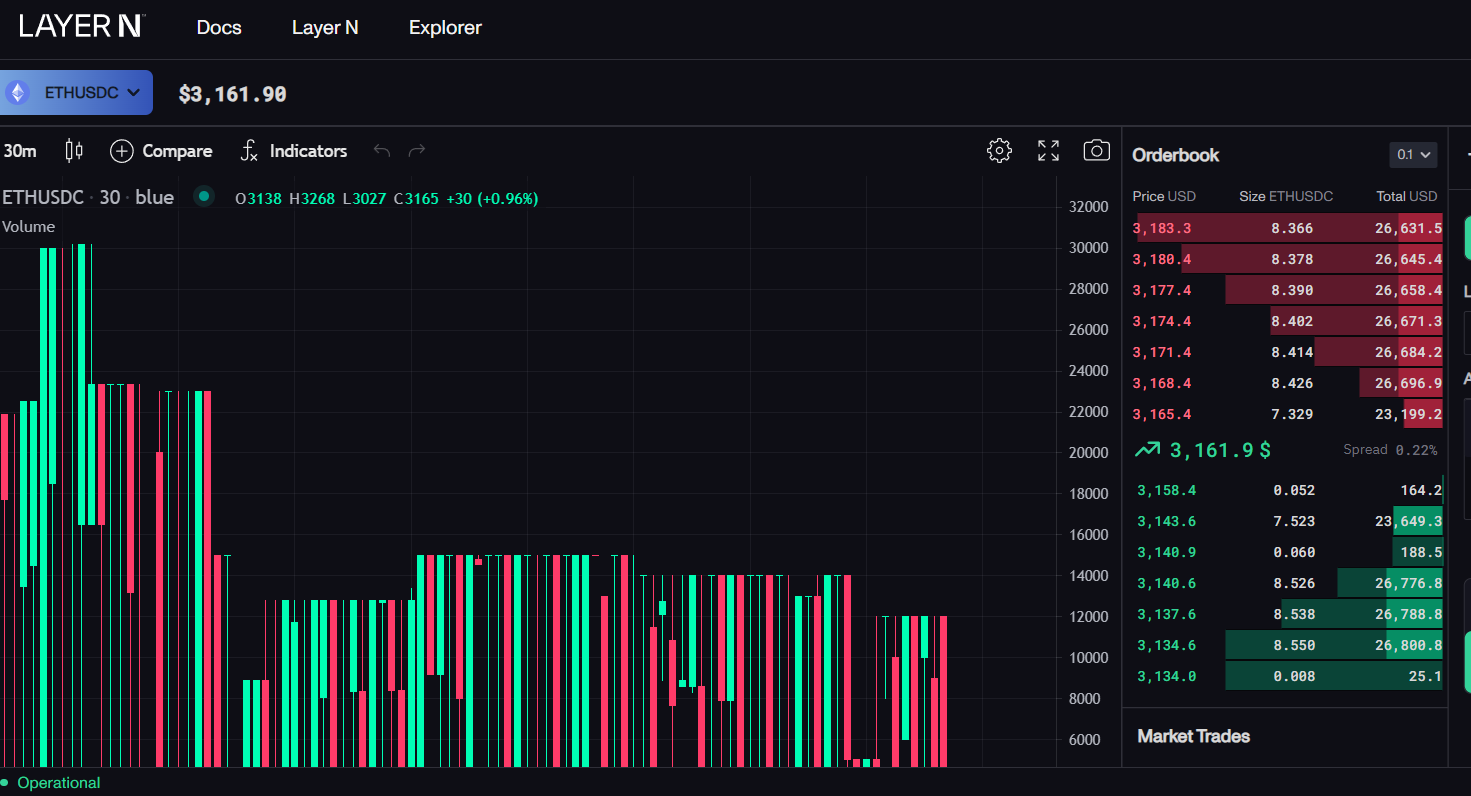Screen dimensions: 1471x796
Task: Select the ask price 3,180.4 row
Action: (x=1287, y=259)
